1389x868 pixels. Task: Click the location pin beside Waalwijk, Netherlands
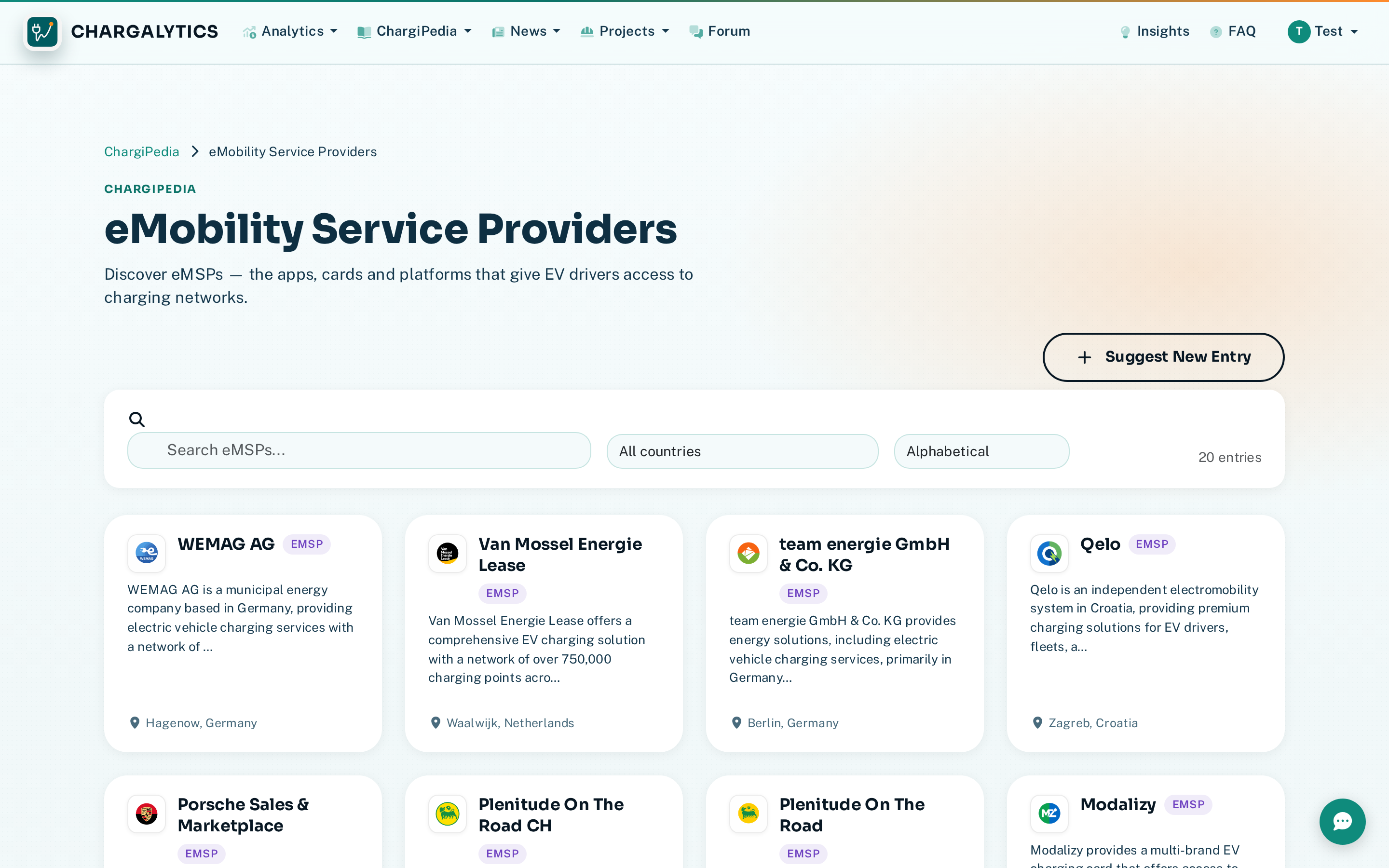[x=435, y=723]
